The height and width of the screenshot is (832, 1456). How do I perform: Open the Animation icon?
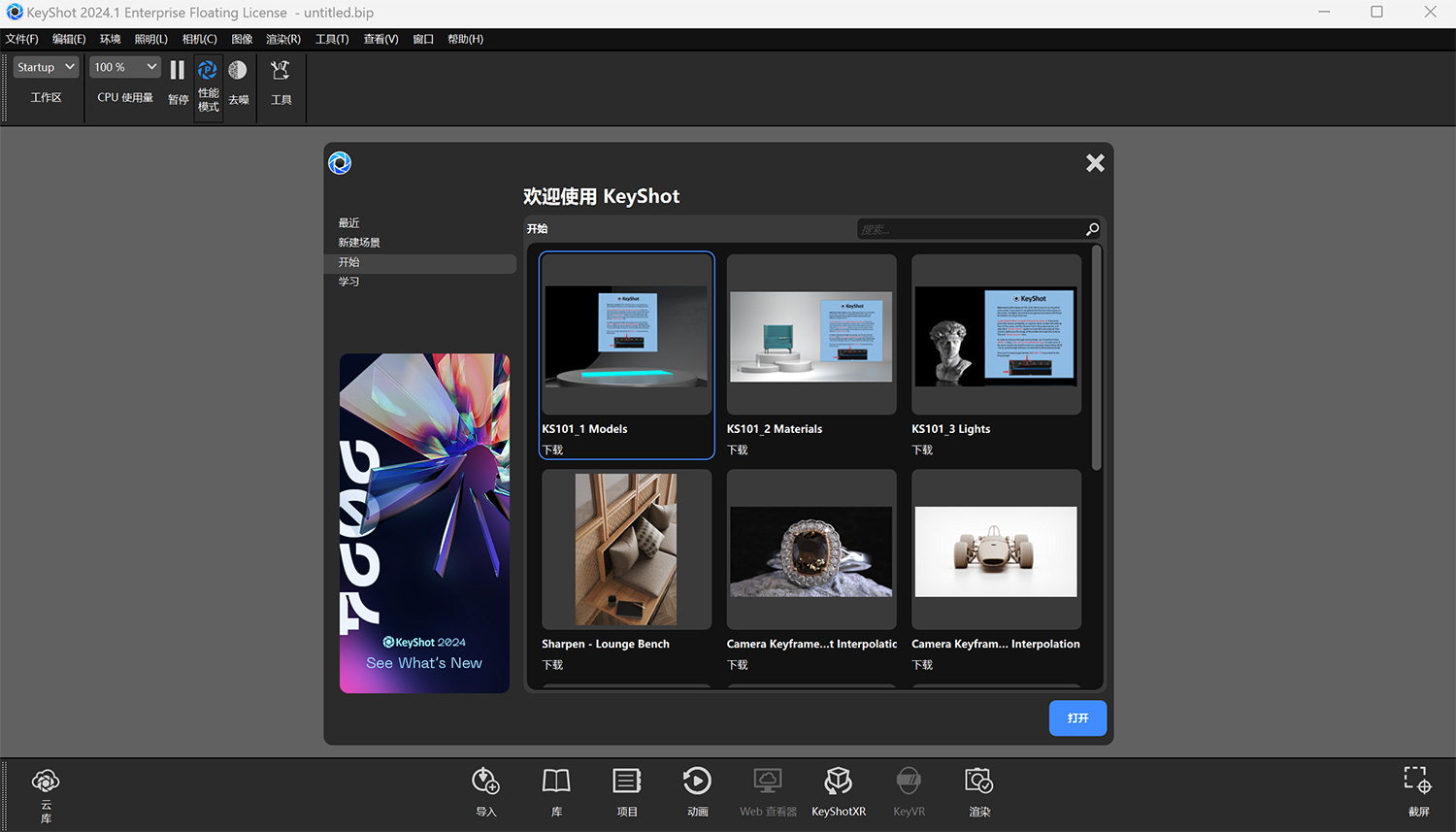(697, 782)
